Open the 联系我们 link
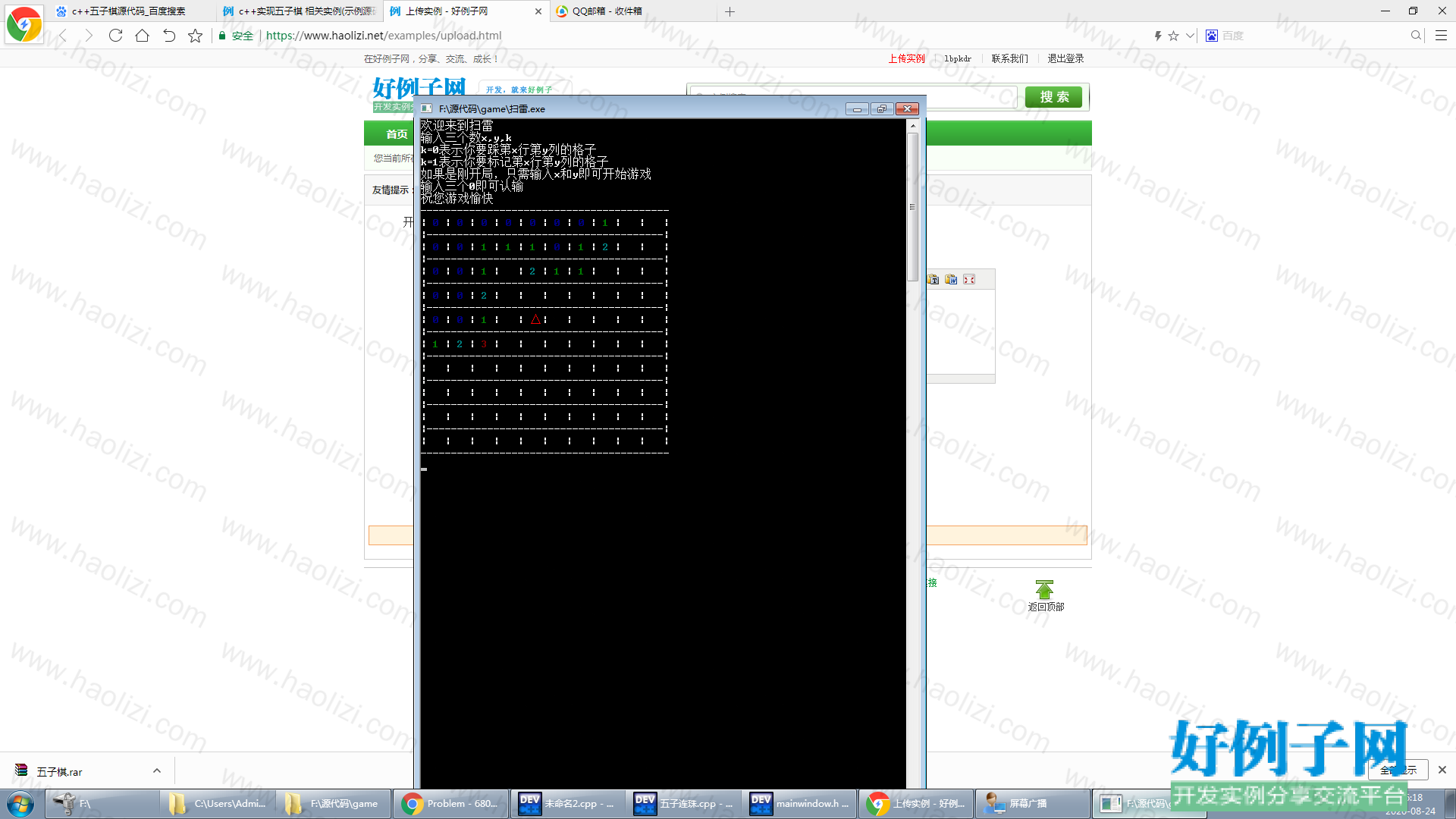The width and height of the screenshot is (1456, 819). click(1010, 58)
